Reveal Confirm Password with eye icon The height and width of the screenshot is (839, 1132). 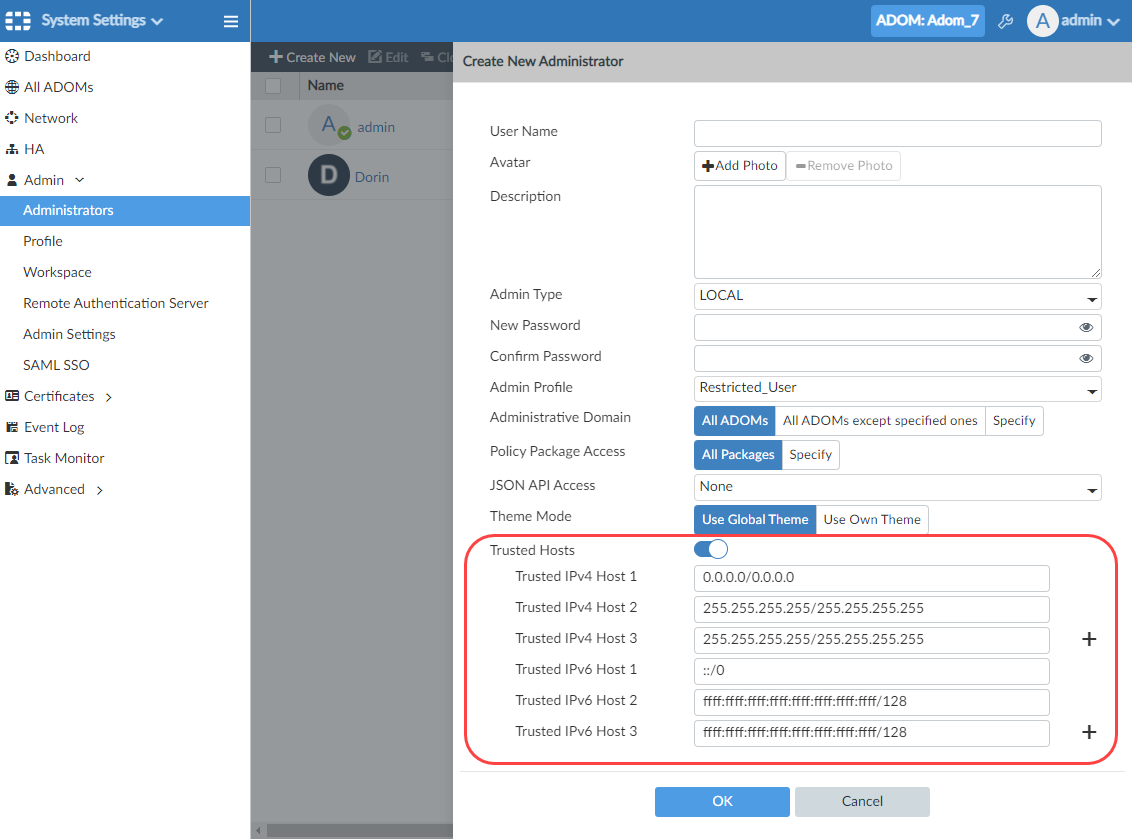point(1086,359)
